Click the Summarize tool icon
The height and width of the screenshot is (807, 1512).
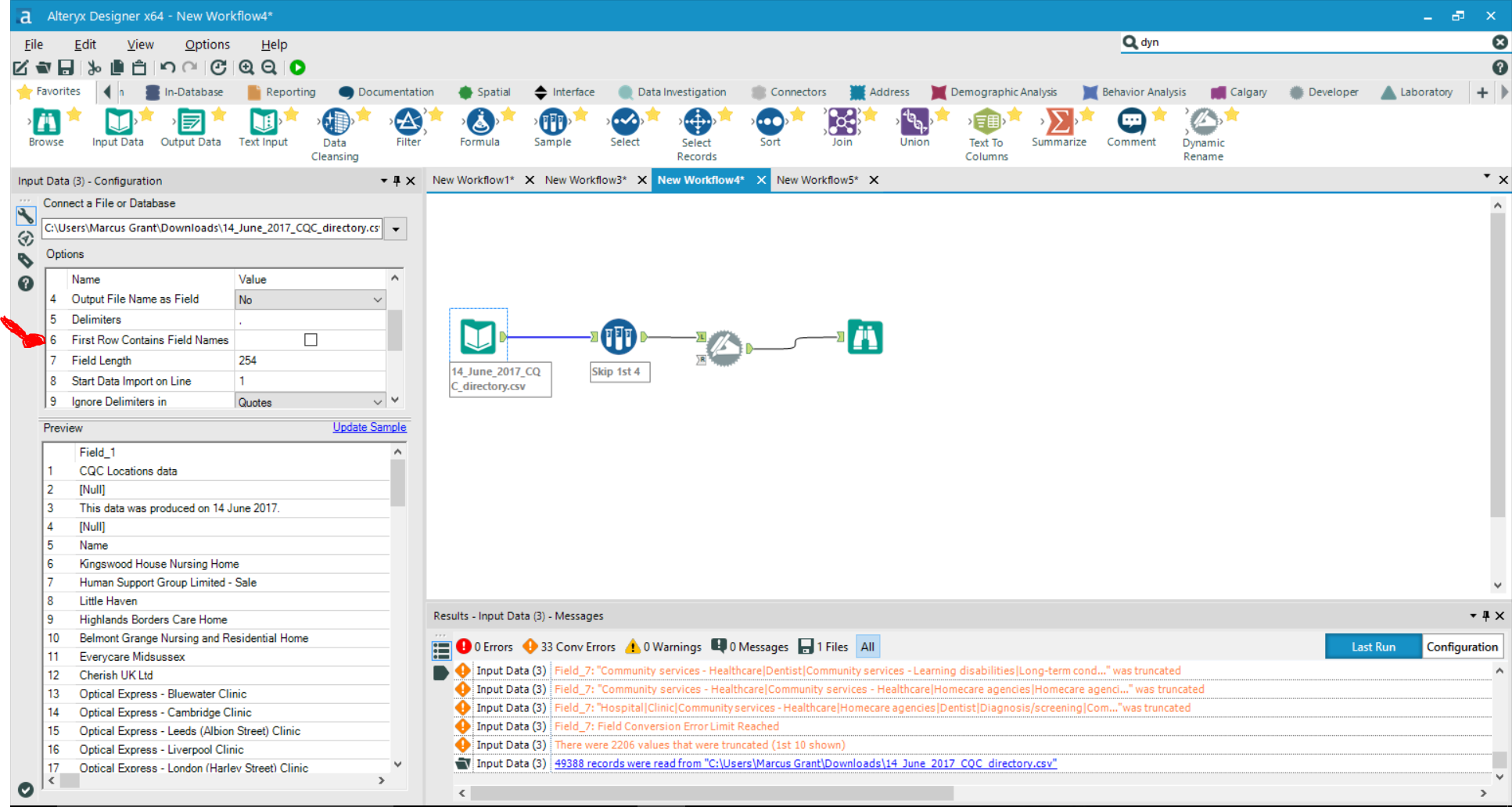(1058, 123)
